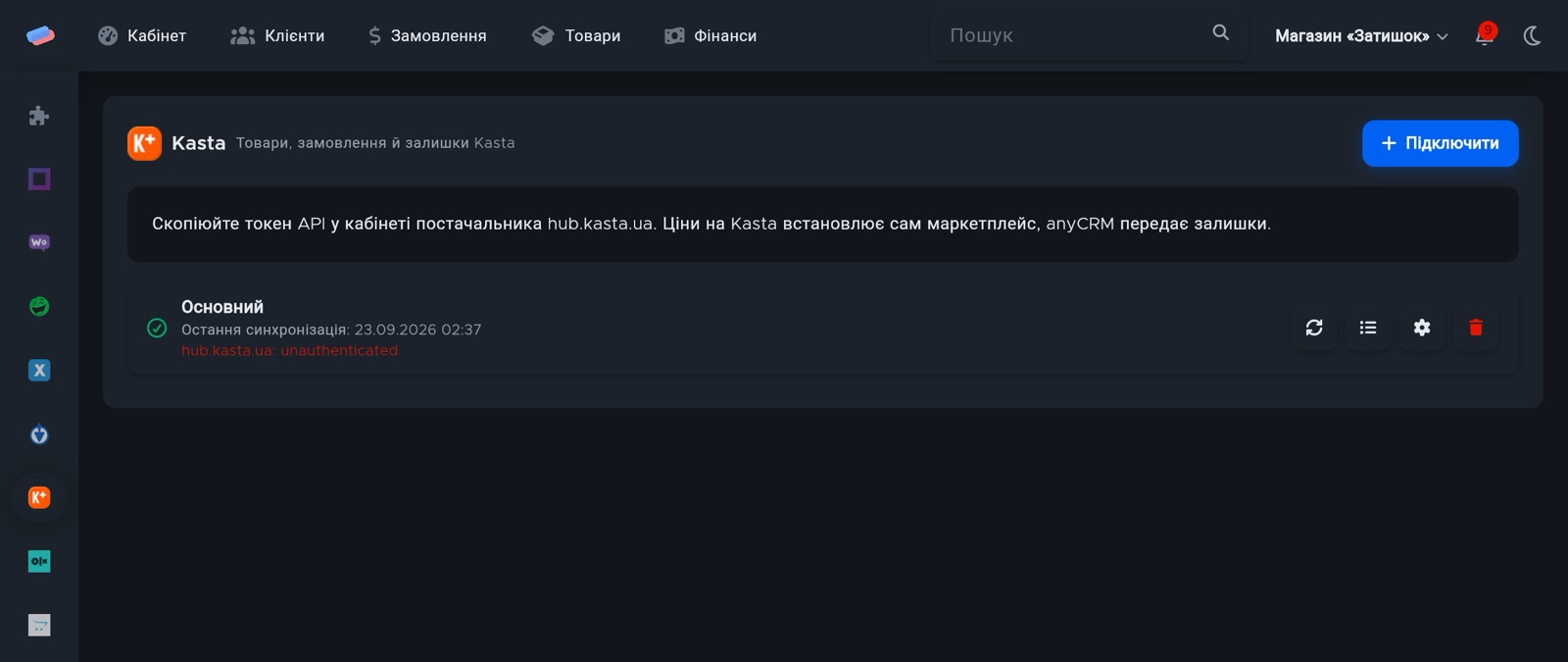Click the red hub.kasta.ua: unauthenticated error text

(x=289, y=350)
